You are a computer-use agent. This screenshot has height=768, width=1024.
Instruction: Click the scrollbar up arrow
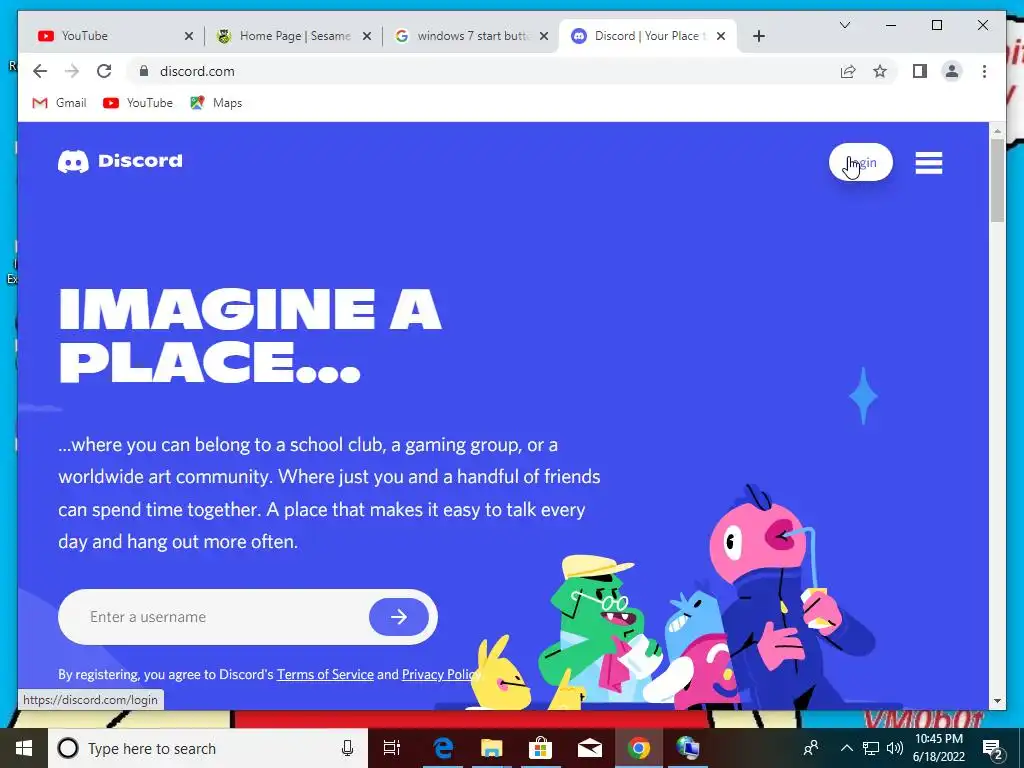pyautogui.click(x=997, y=131)
